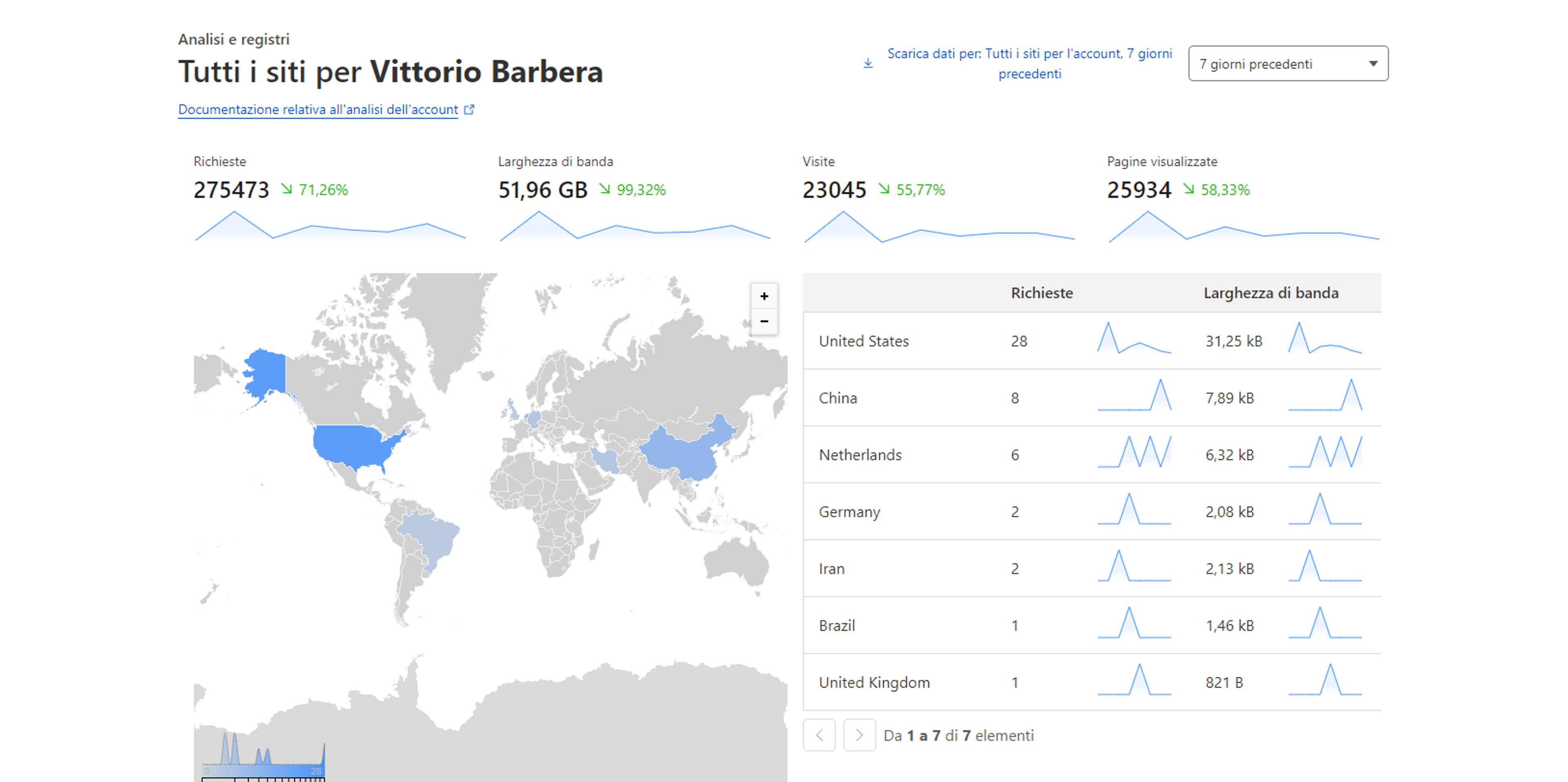1568x782 pixels.
Task: Go to next page of country table
Action: (x=860, y=735)
